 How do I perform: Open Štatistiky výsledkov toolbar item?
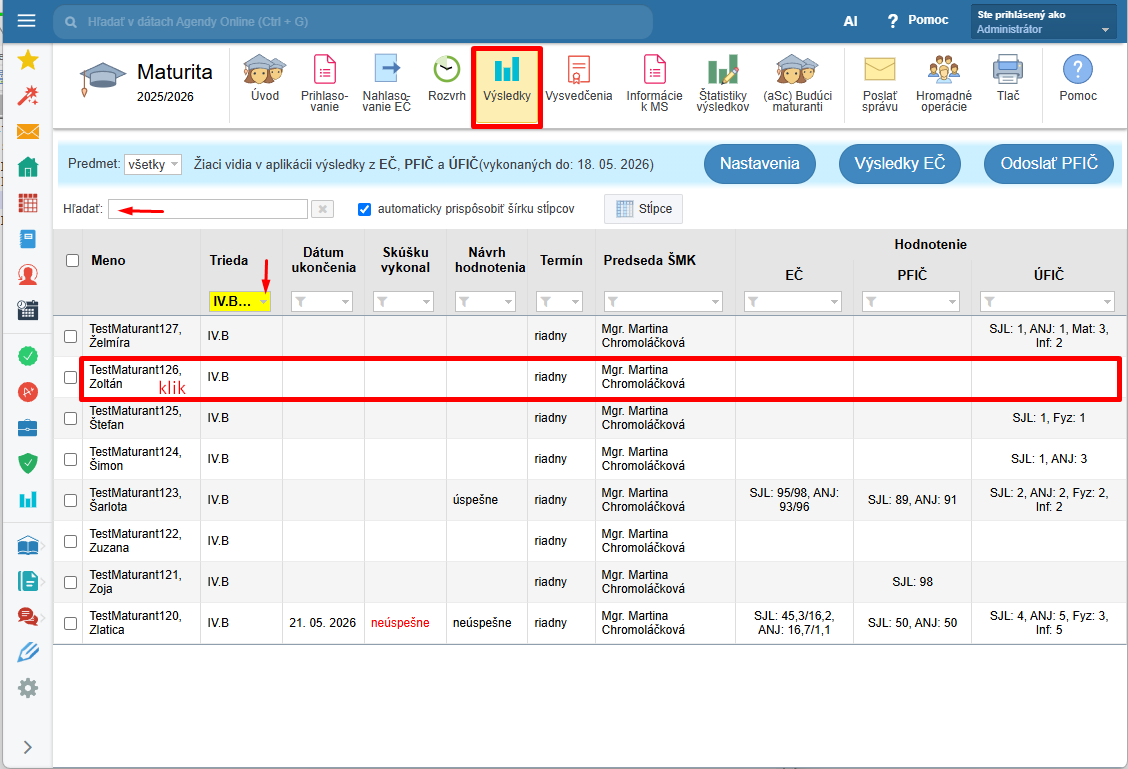pyautogui.click(x=723, y=83)
